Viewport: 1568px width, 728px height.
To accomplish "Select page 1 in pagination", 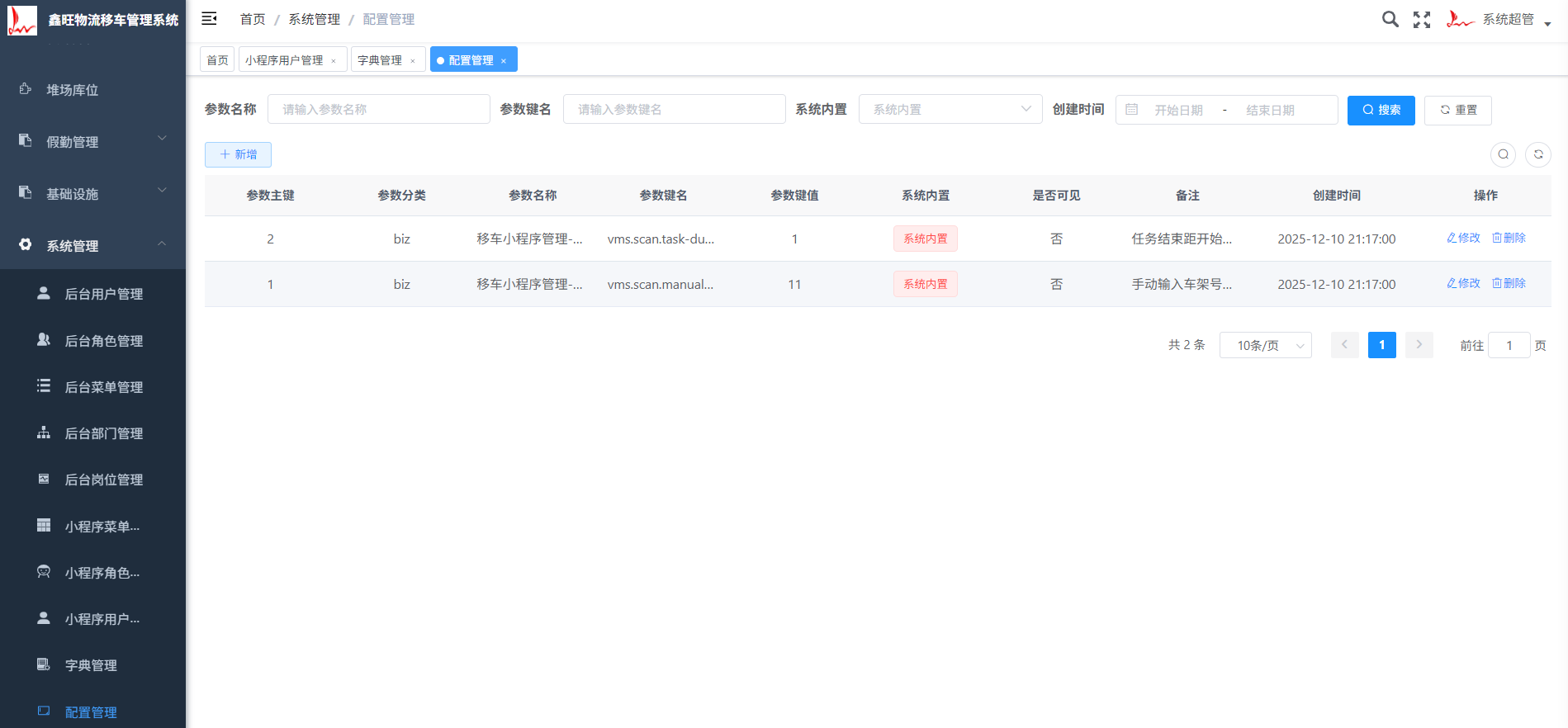I will pyautogui.click(x=1382, y=345).
